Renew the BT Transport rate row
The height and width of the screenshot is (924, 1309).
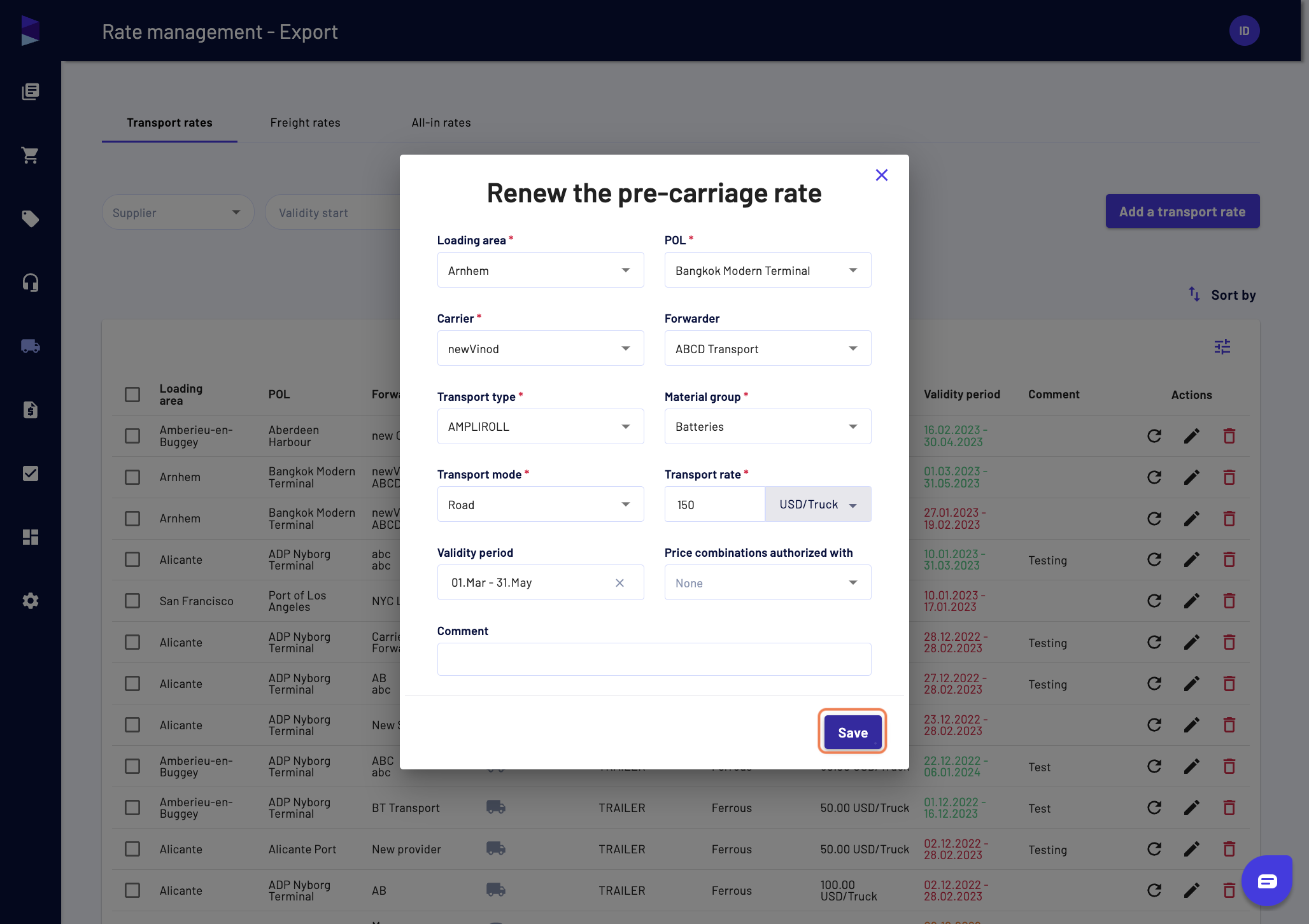click(1154, 808)
